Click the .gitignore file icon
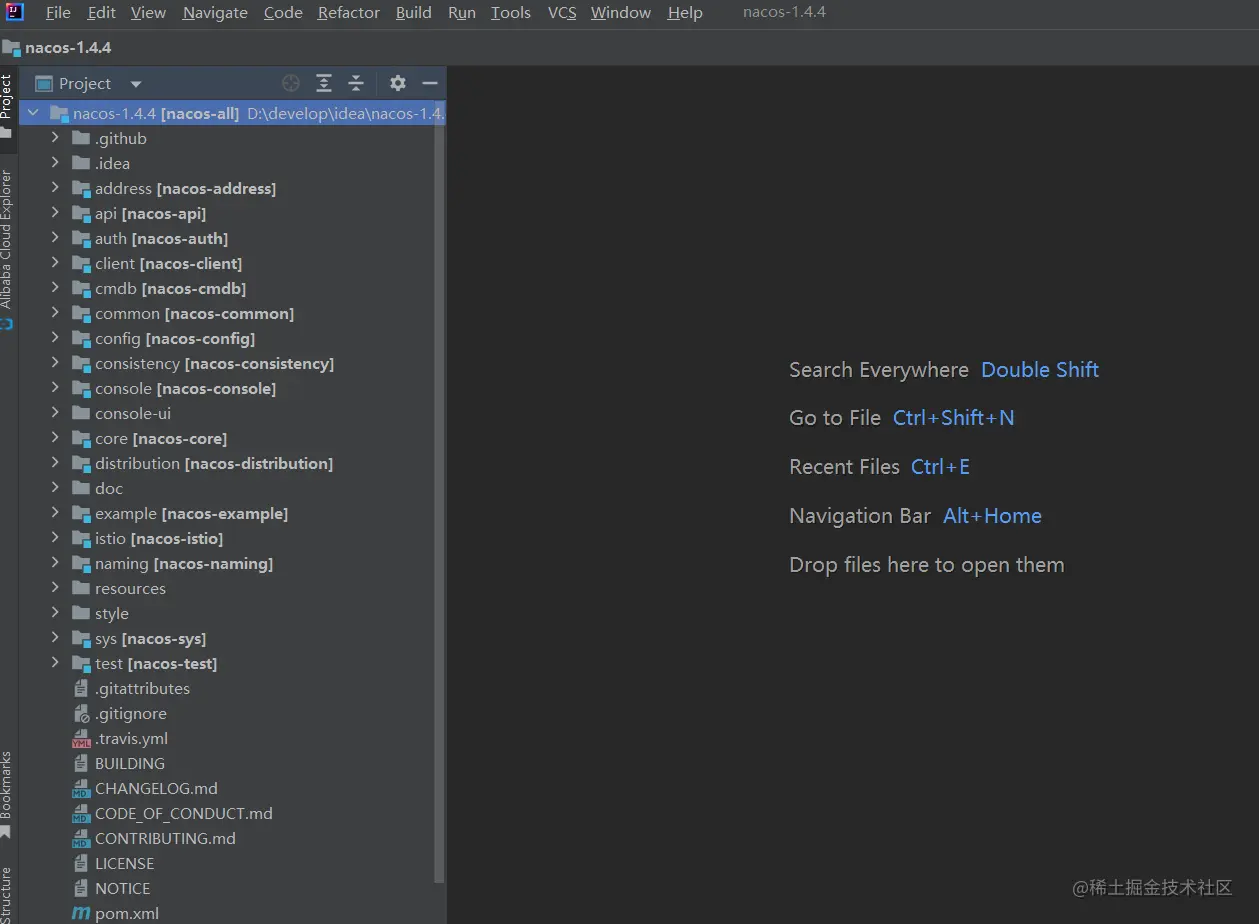1259x924 pixels. click(x=81, y=714)
